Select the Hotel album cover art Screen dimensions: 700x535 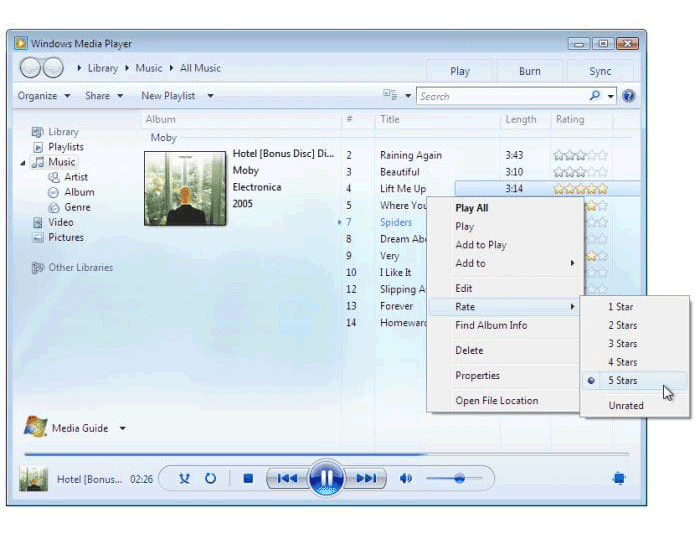coord(185,188)
